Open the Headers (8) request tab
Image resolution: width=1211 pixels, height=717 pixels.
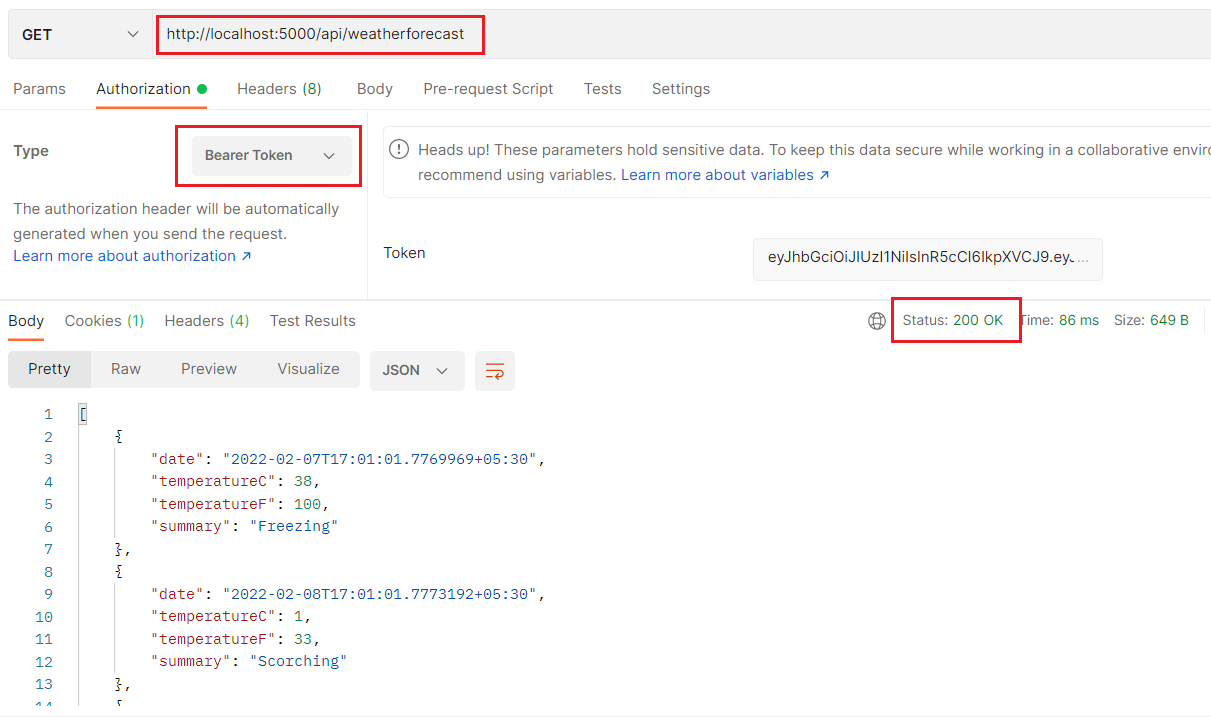coord(279,88)
